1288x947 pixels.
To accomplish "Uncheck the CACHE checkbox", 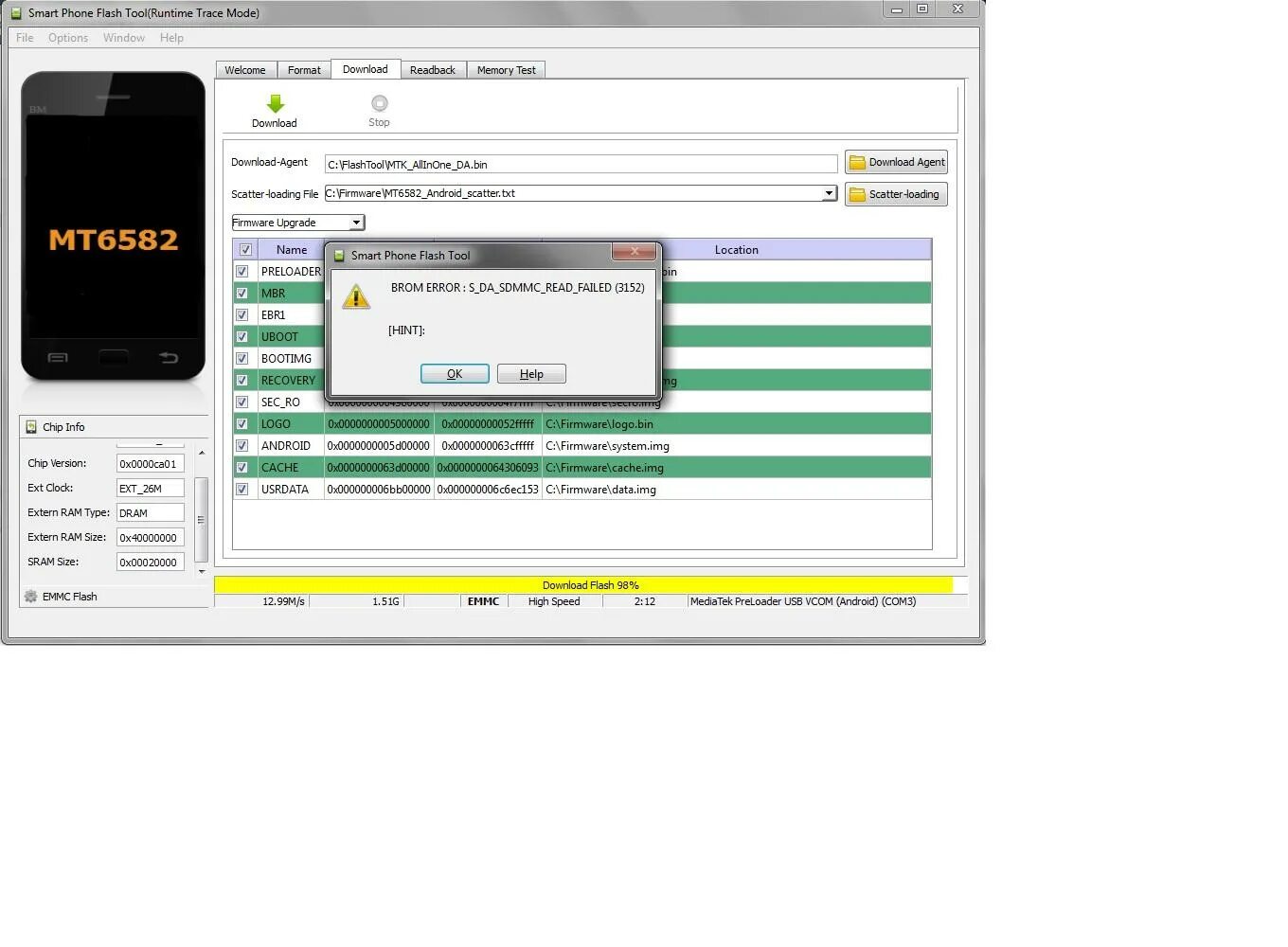I will pos(242,468).
